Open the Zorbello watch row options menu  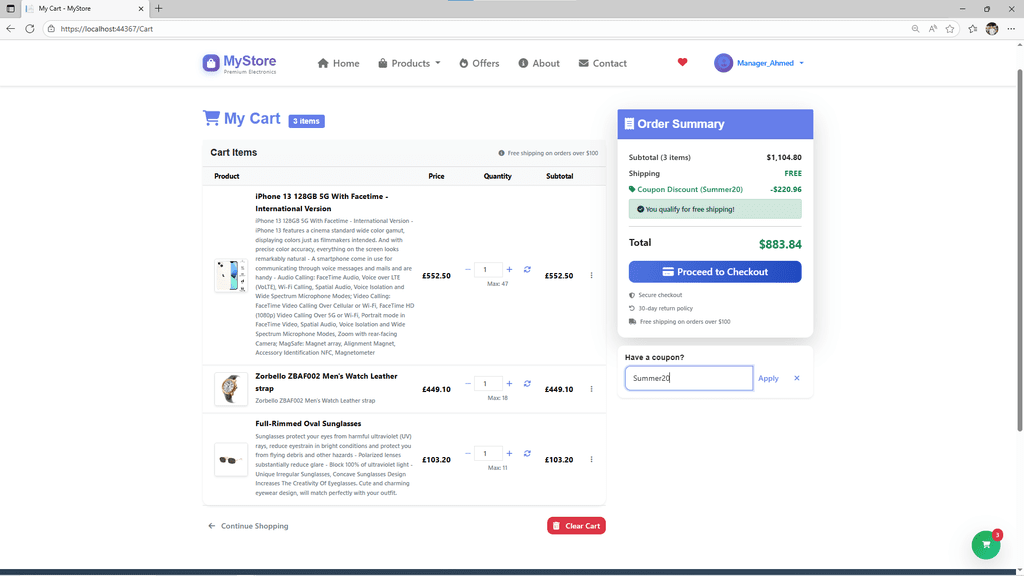click(x=592, y=389)
